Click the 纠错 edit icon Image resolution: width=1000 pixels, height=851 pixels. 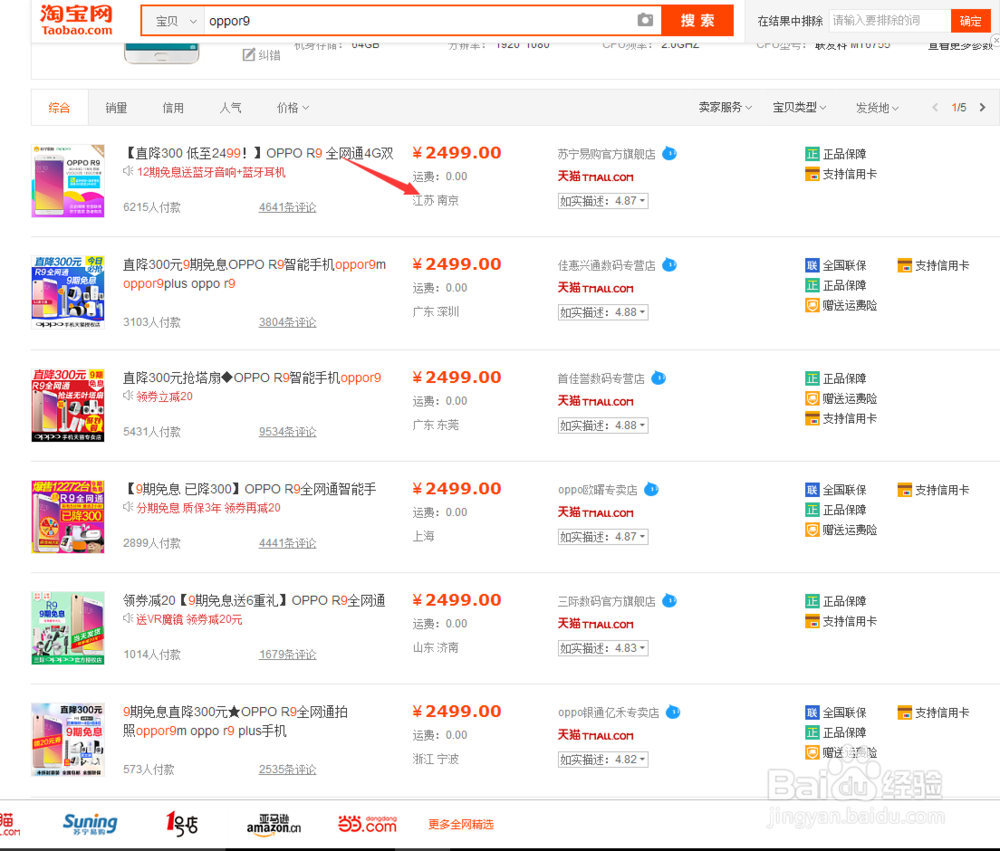click(x=249, y=55)
